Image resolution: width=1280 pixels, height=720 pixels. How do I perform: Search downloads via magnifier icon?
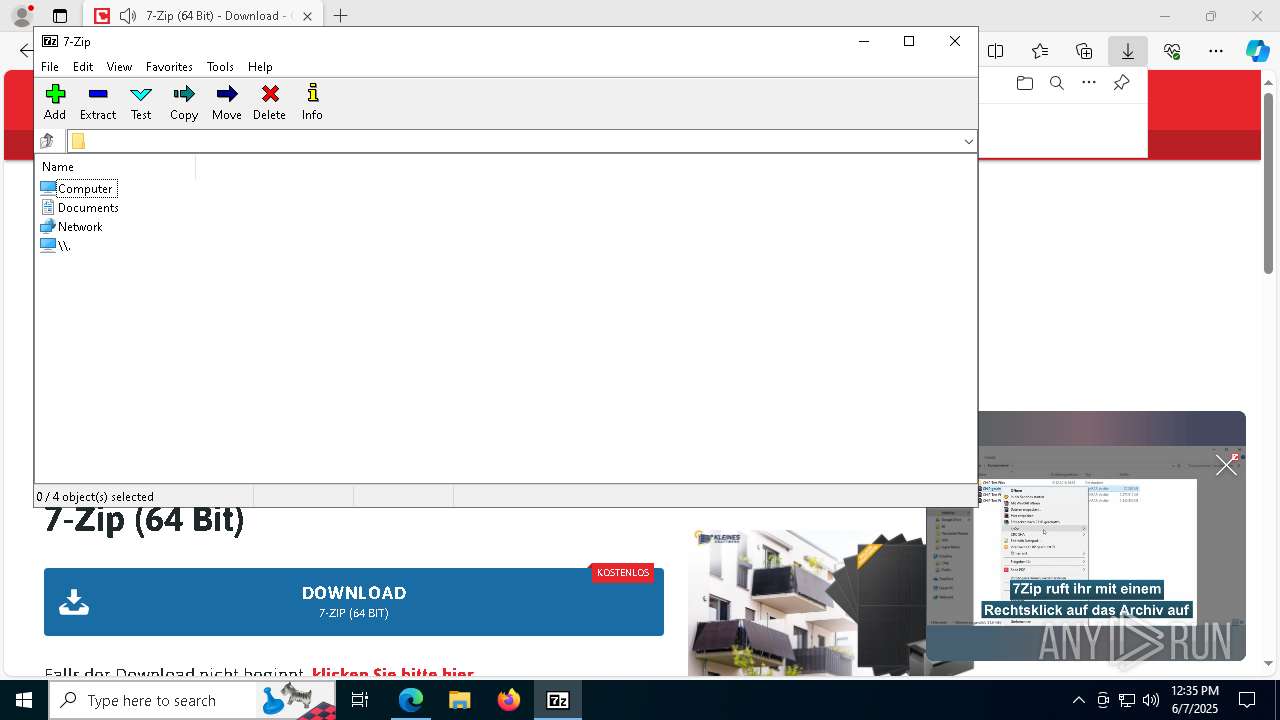[x=1056, y=83]
